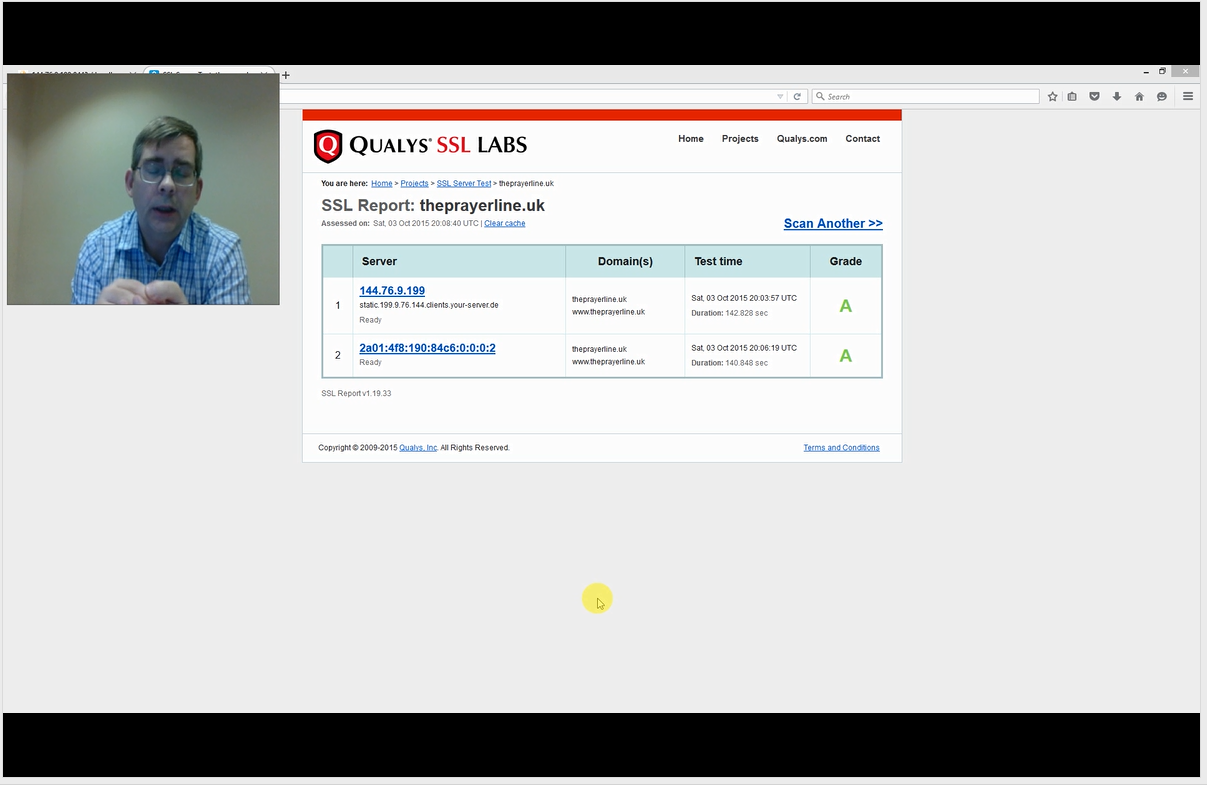Click inside the browser Search field
Image resolution: width=1207 pixels, height=785 pixels.
point(926,97)
